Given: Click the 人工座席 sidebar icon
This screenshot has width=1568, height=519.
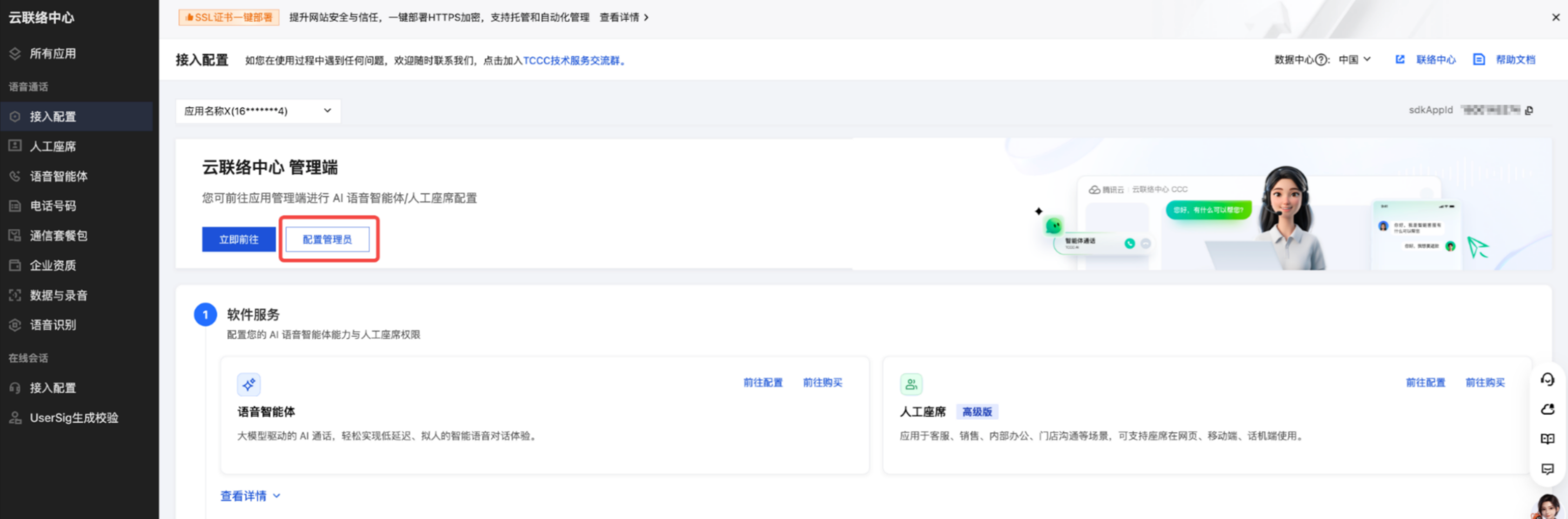Looking at the screenshot, I should point(15,145).
